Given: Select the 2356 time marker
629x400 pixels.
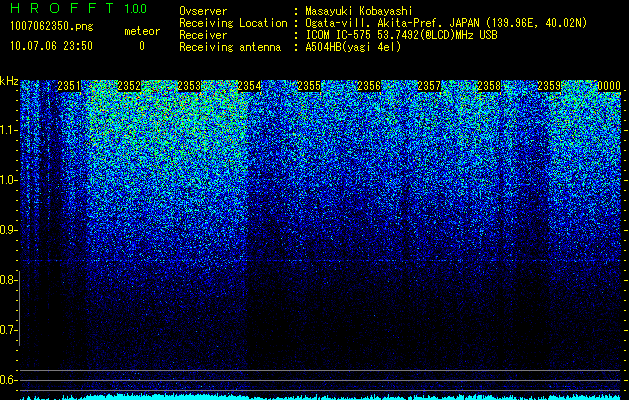Looking at the screenshot, I should coord(369,86).
